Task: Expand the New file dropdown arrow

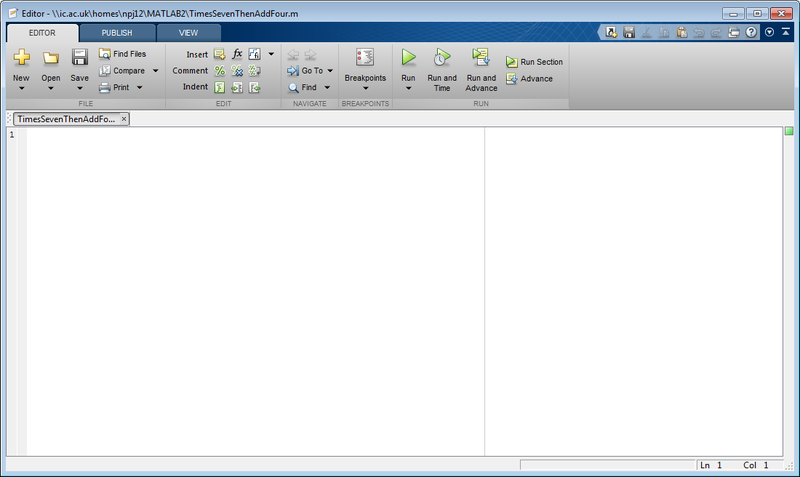Action: (x=21, y=89)
